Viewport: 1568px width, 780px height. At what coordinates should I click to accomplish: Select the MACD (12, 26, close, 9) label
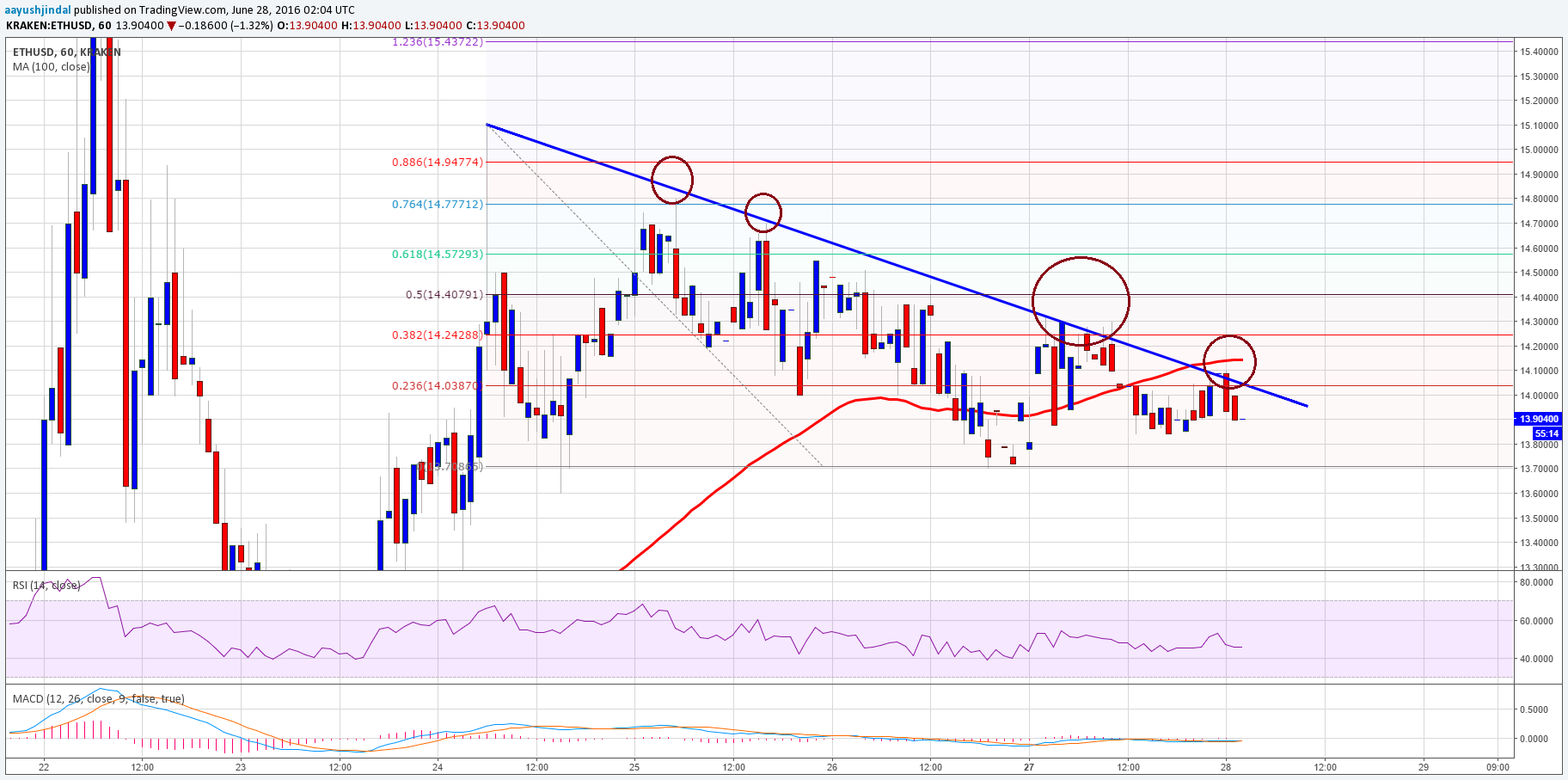98,698
